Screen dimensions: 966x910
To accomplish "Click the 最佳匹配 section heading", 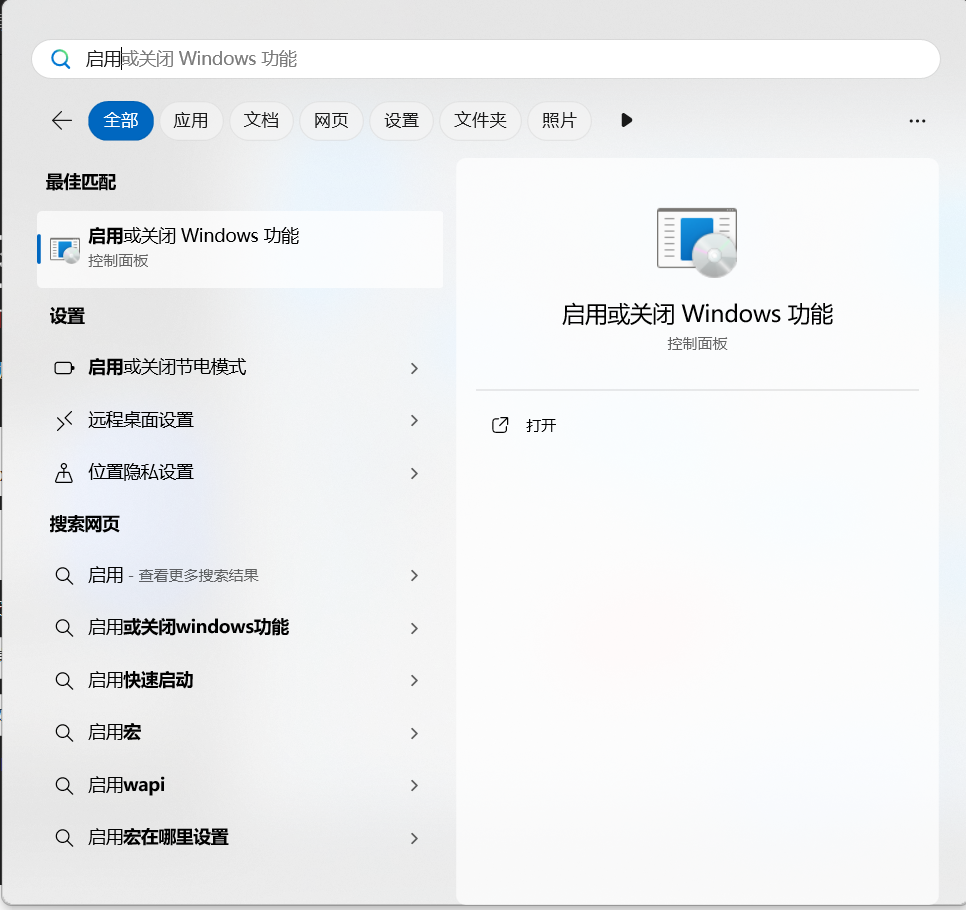I will 81,182.
